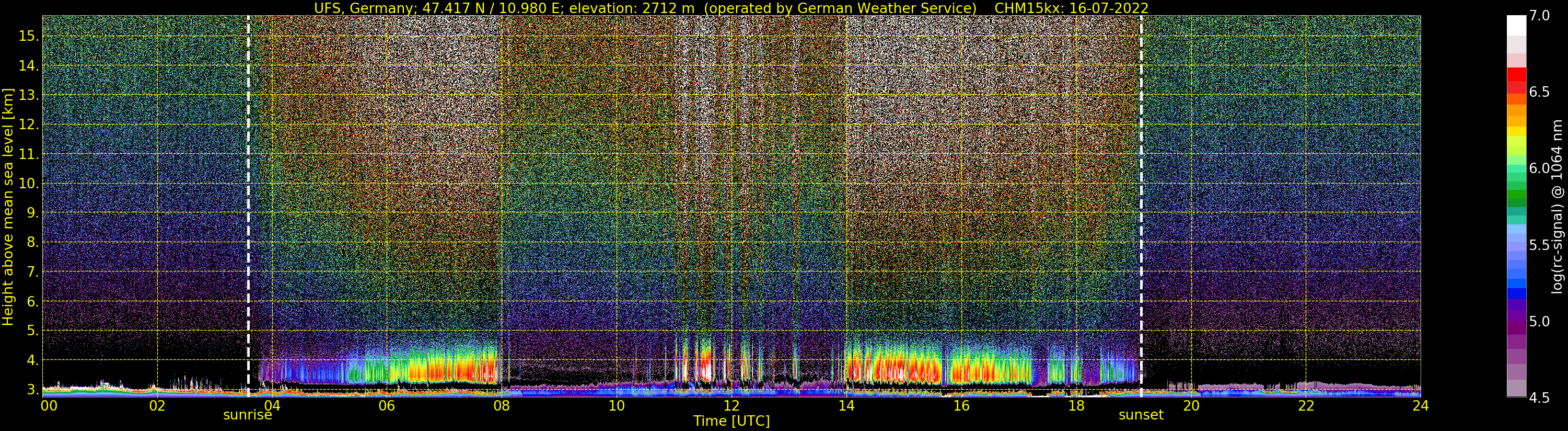Click the "11." height axis tick label
The width and height of the screenshot is (1568, 431).
pyautogui.click(x=29, y=154)
